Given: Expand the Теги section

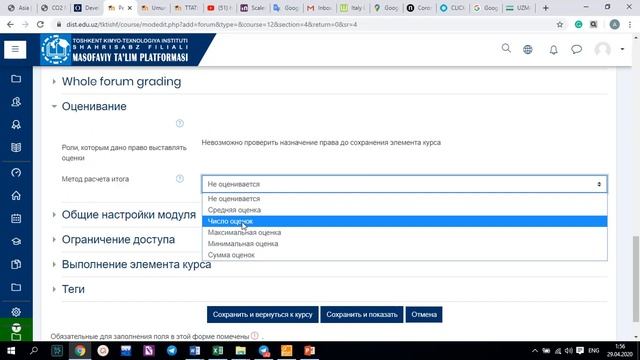Looking at the screenshot, I should (x=73, y=289).
